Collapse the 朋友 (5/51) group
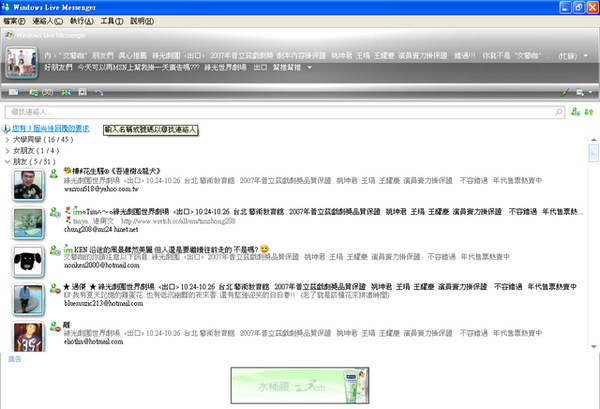This screenshot has height=409, width=600. [x=7, y=162]
